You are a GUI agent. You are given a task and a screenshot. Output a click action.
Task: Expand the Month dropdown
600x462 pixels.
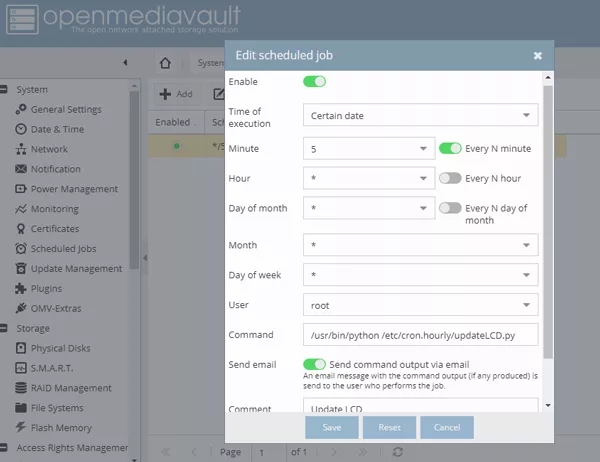(420, 245)
